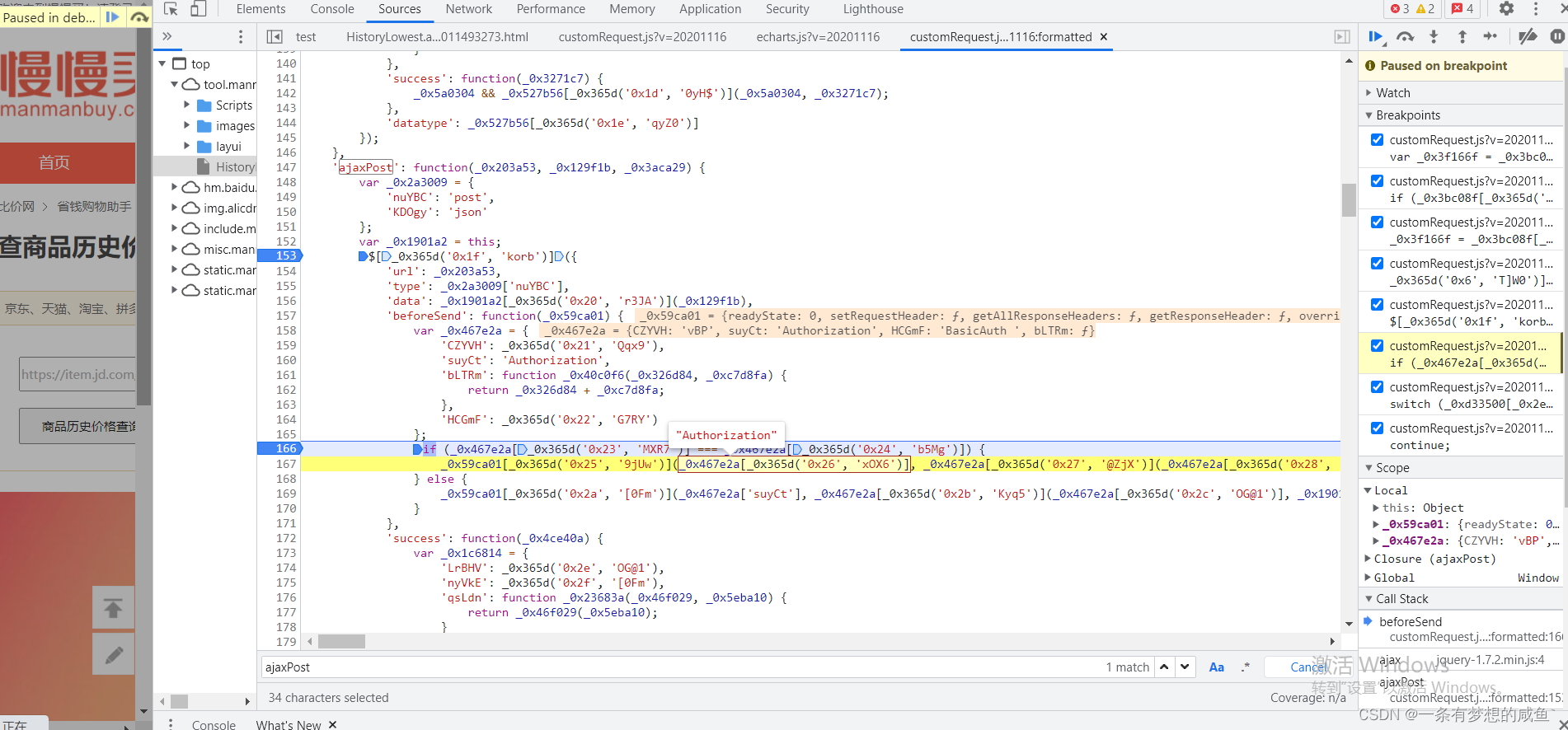Open the Performance panel
Screen dimensions: 1568x730
[x=551, y=9]
